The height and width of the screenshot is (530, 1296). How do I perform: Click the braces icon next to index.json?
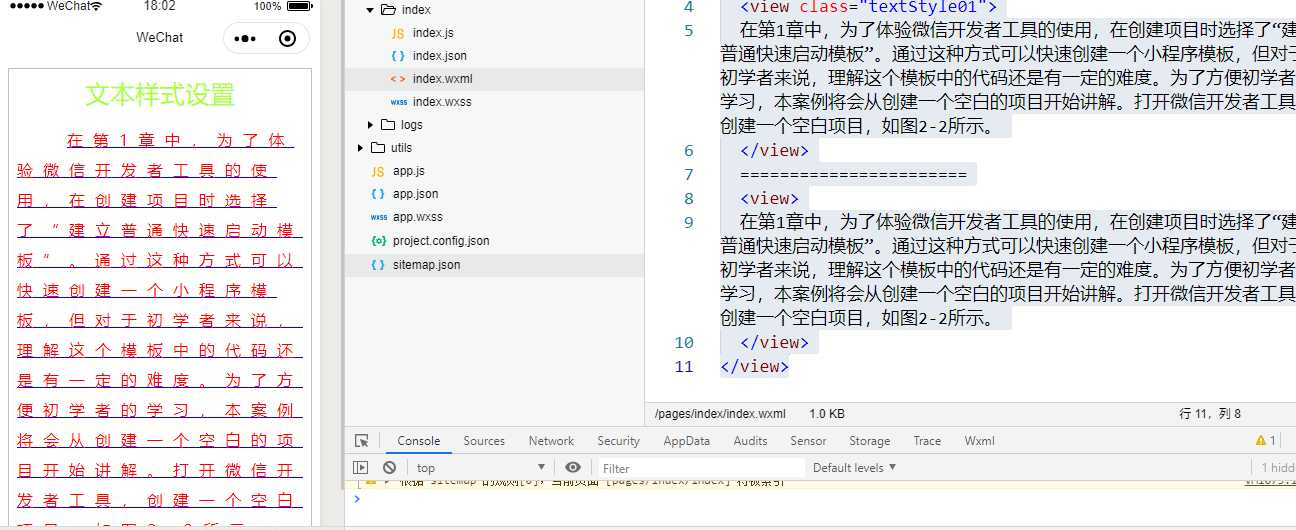(x=398, y=56)
